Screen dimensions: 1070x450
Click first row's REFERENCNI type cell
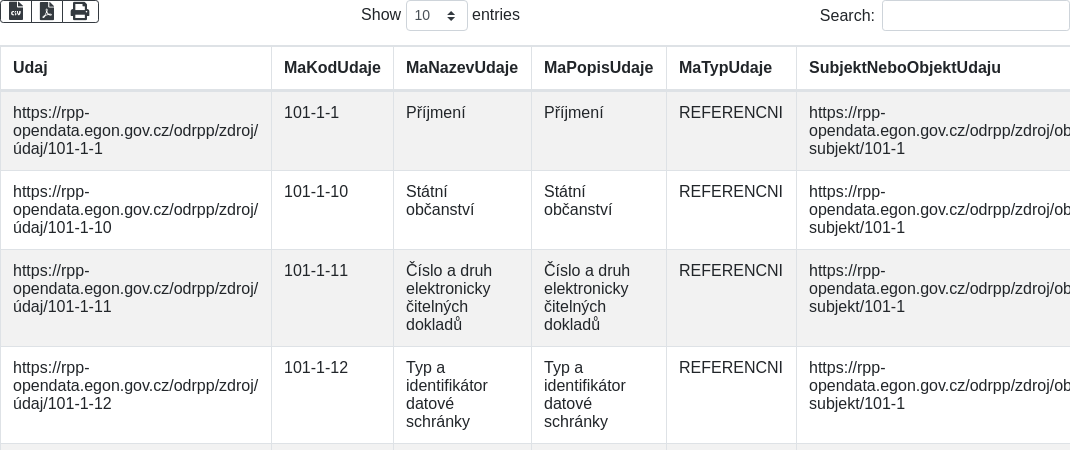tap(731, 130)
